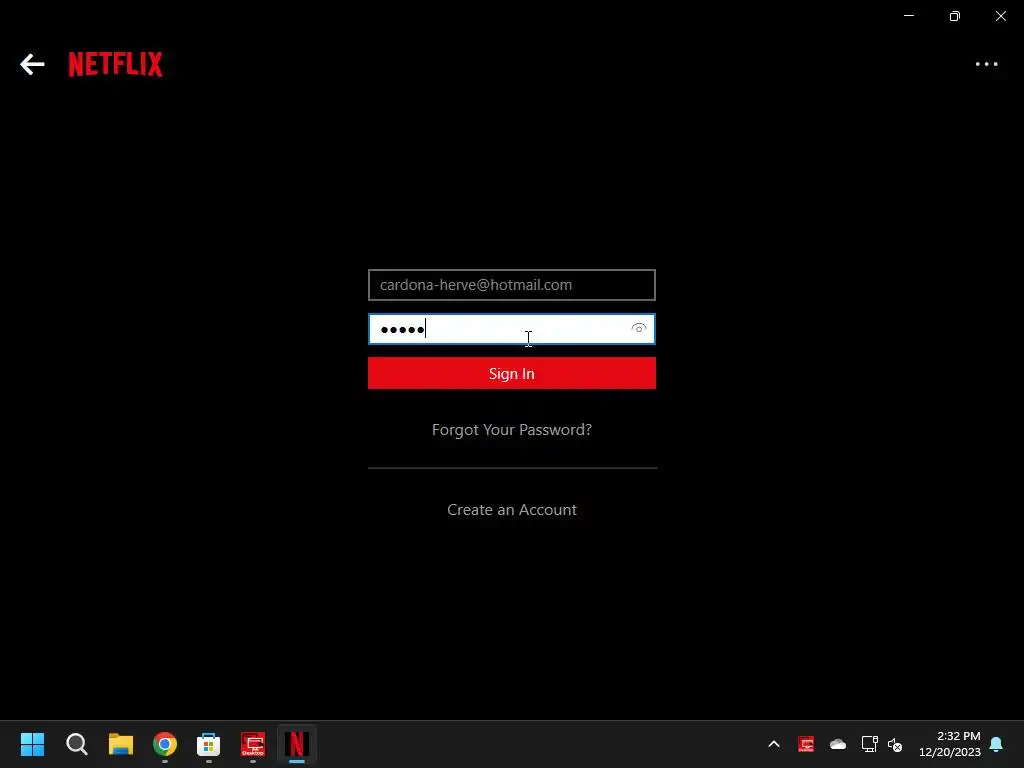Reveal password with the eye icon
This screenshot has height=768, width=1024.
click(x=639, y=328)
